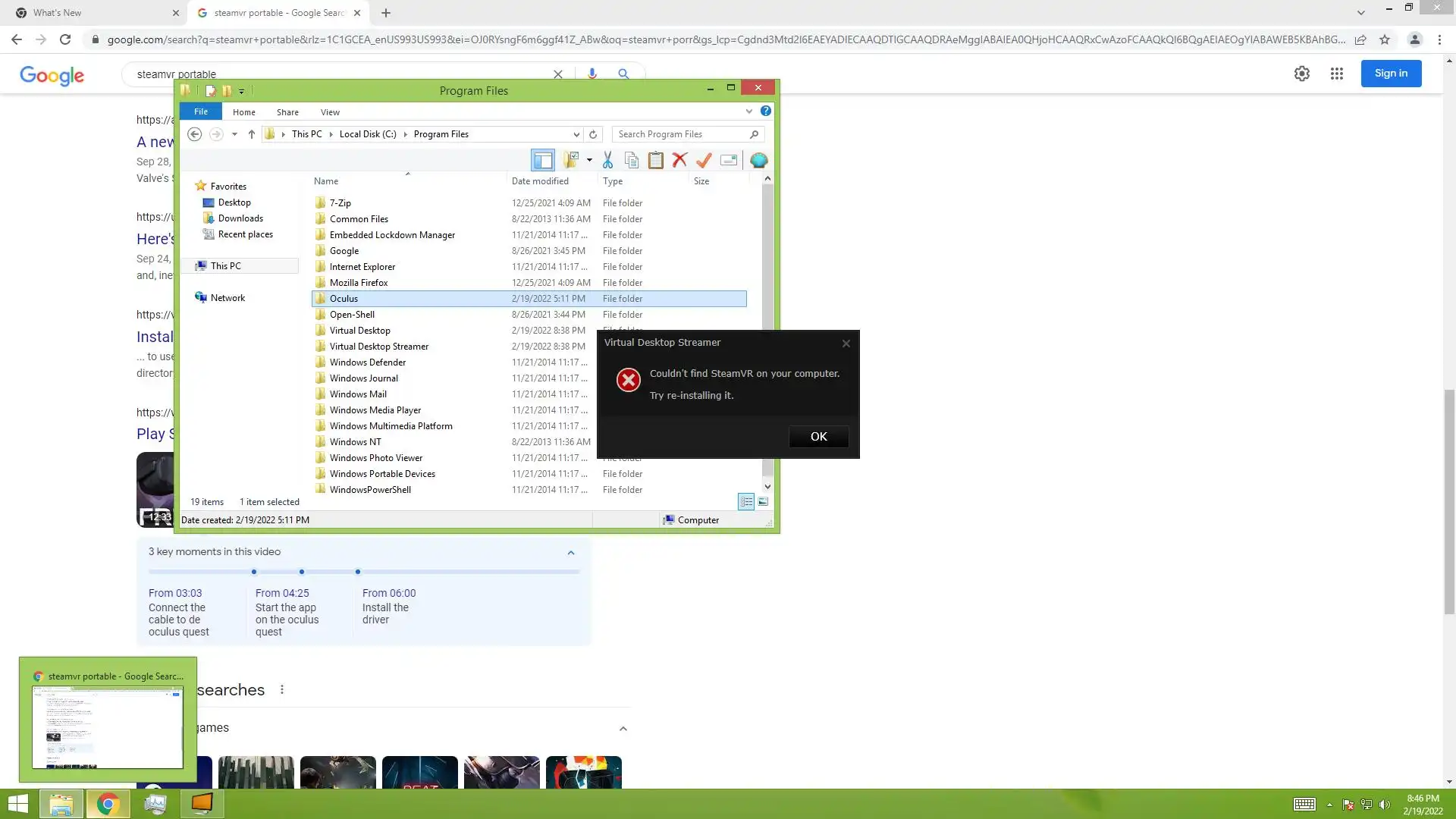Go up one folder level arrow
Image resolution: width=1456 pixels, height=819 pixels.
(252, 134)
